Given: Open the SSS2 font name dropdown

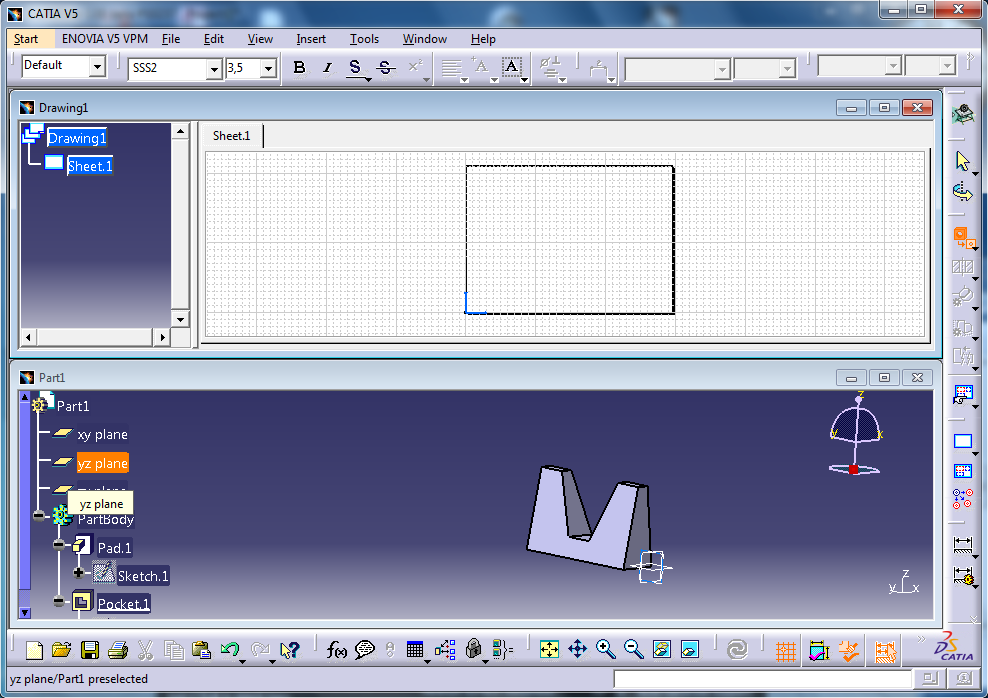Looking at the screenshot, I should point(214,69).
